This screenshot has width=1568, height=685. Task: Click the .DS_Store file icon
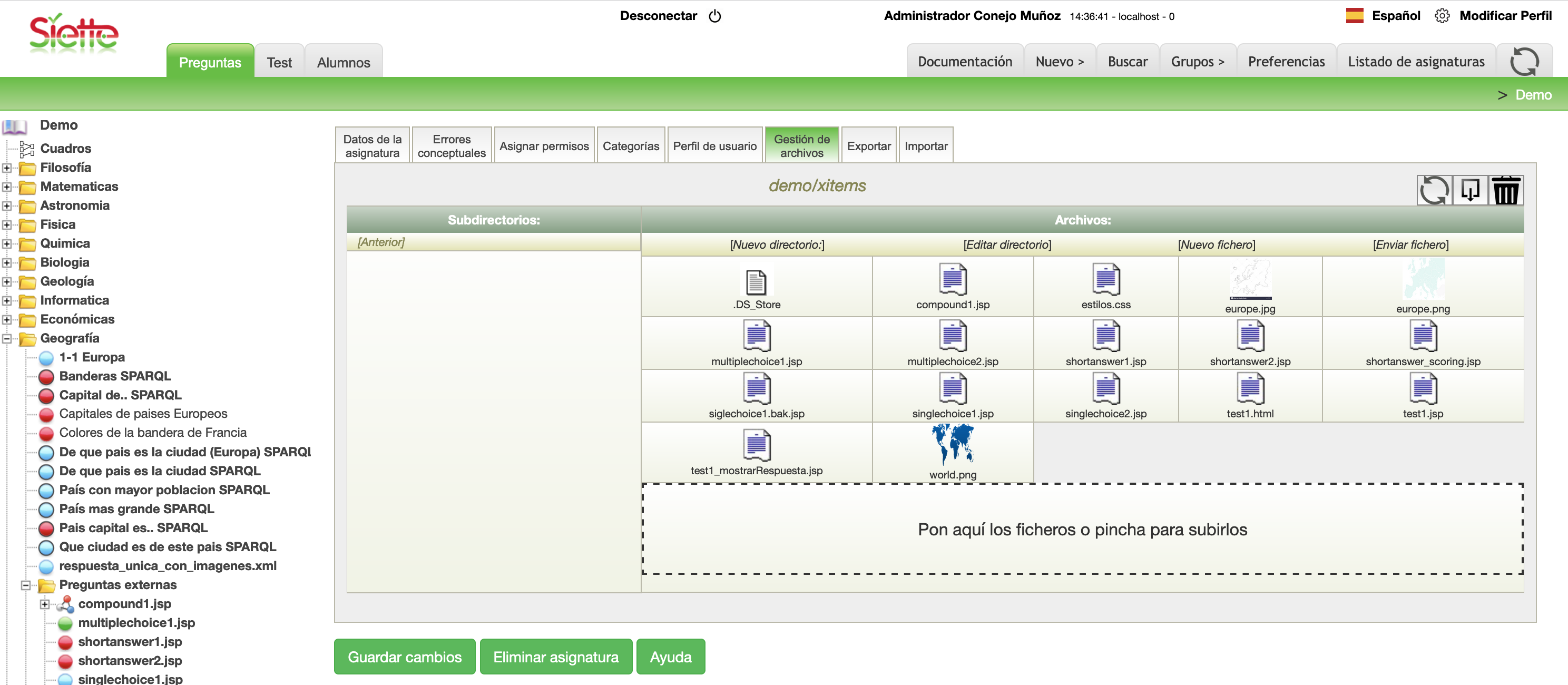click(756, 281)
